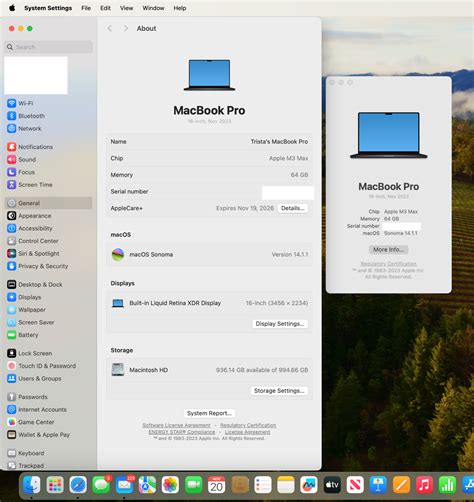The image size is (474, 502).
Task: Click the AppleCare+ Details button
Action: pos(293,208)
